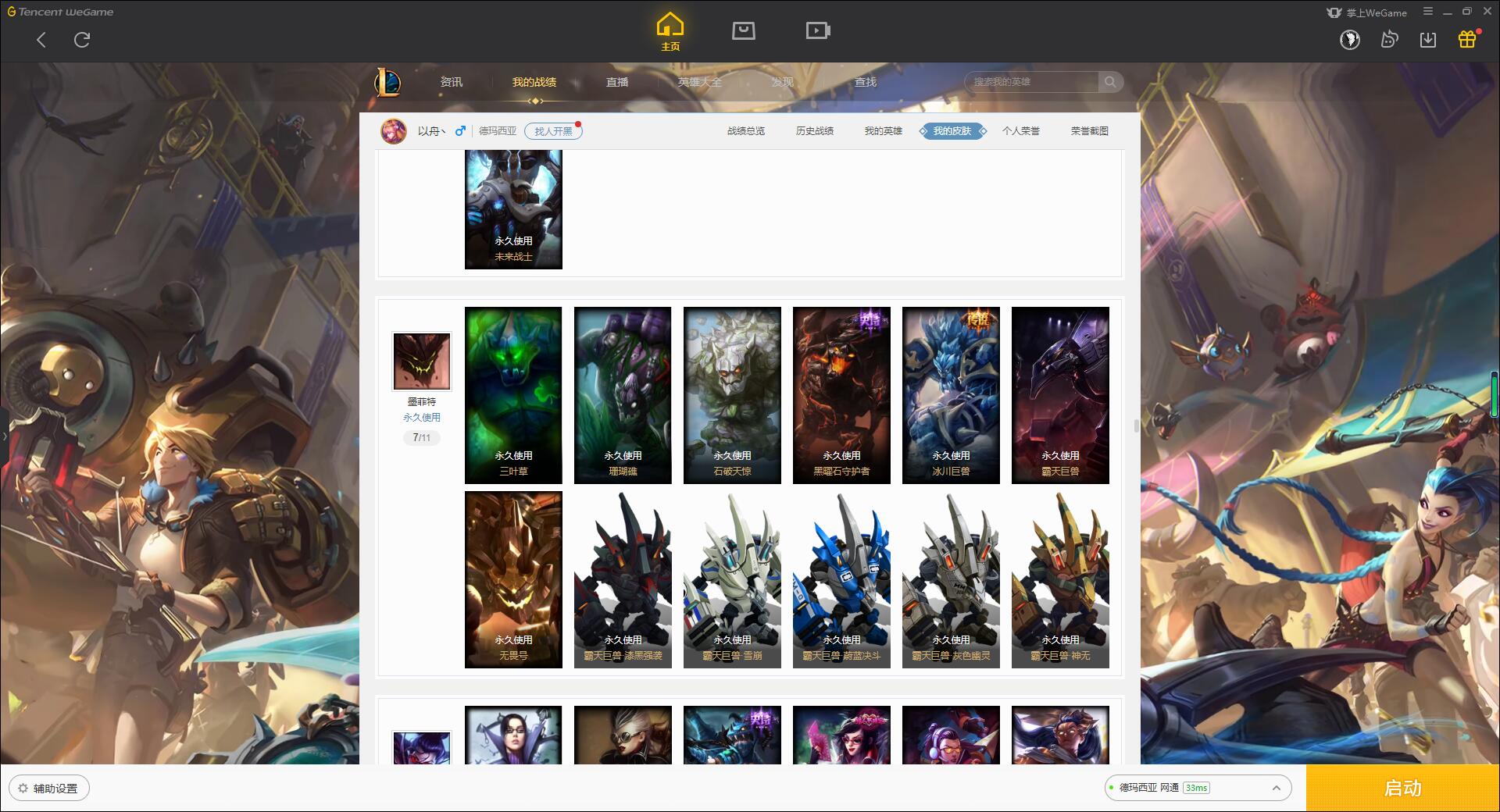1500x812 pixels.
Task: Click the League of Legends logo
Action: pyautogui.click(x=387, y=82)
